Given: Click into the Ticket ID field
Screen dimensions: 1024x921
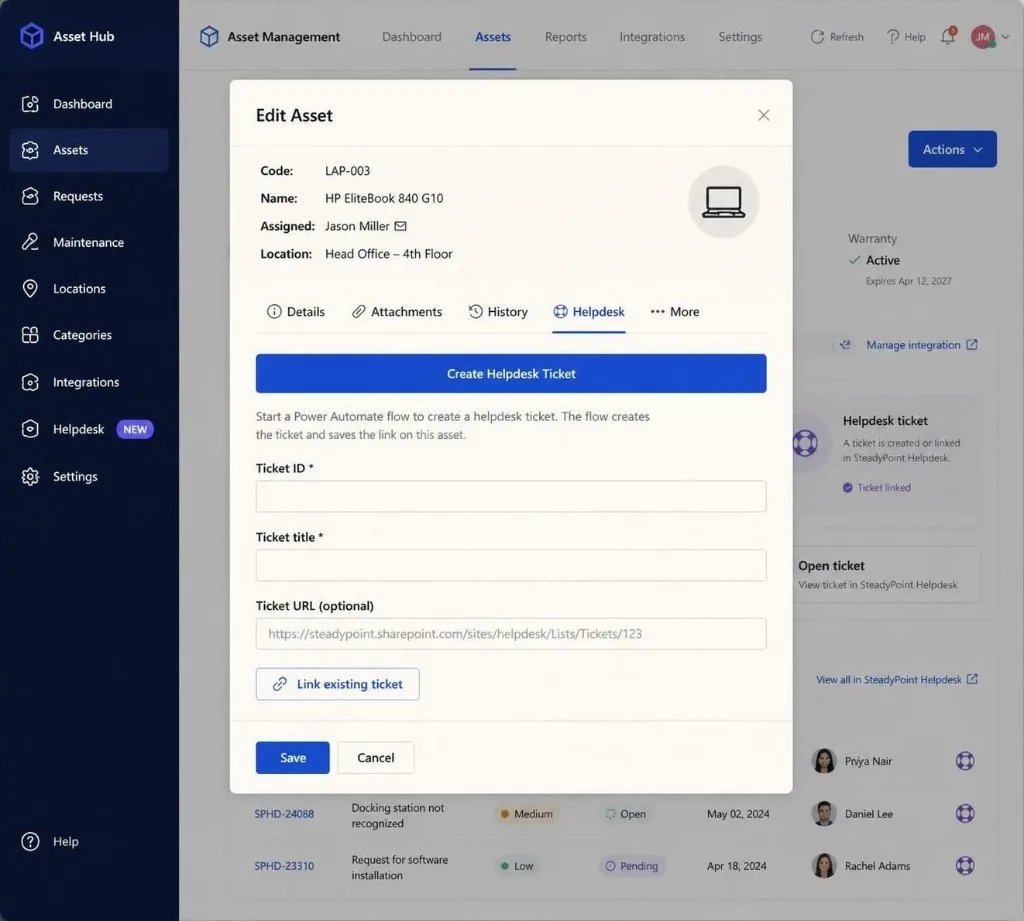Looking at the screenshot, I should (x=511, y=496).
